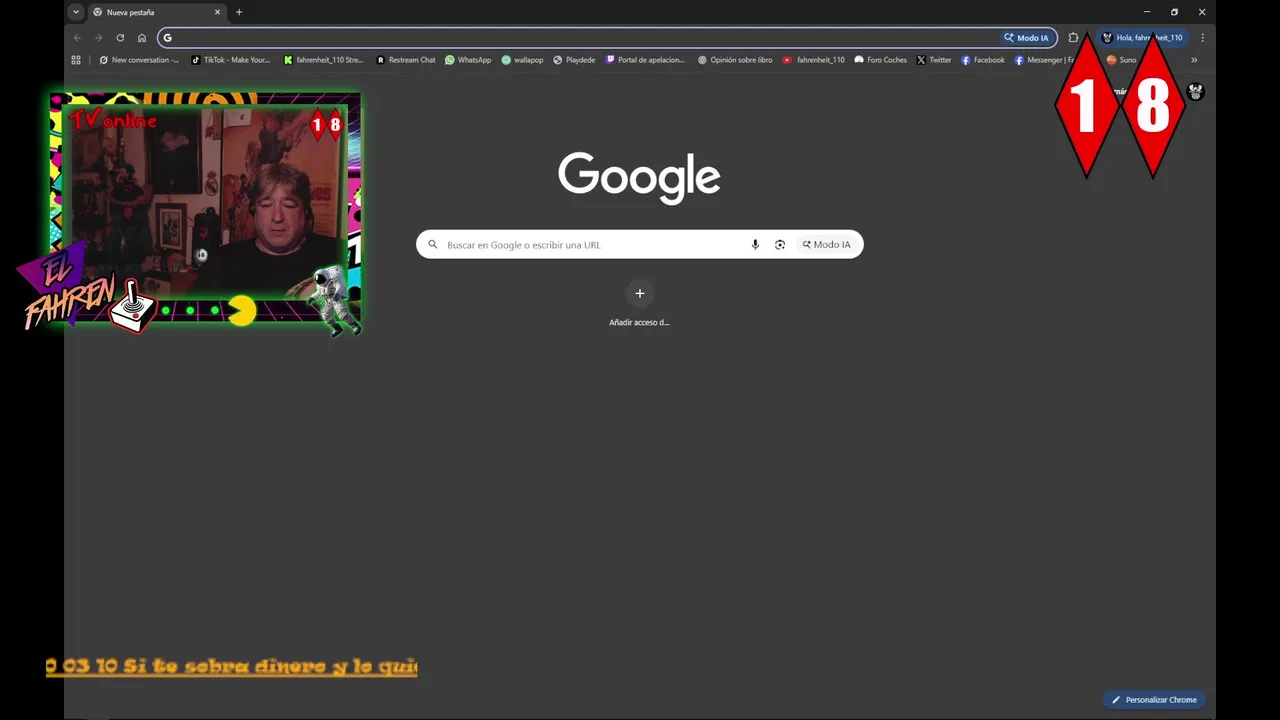Screen dimensions: 1280x720
Task: Open the tab search dropdown arrow
Action: point(76,12)
